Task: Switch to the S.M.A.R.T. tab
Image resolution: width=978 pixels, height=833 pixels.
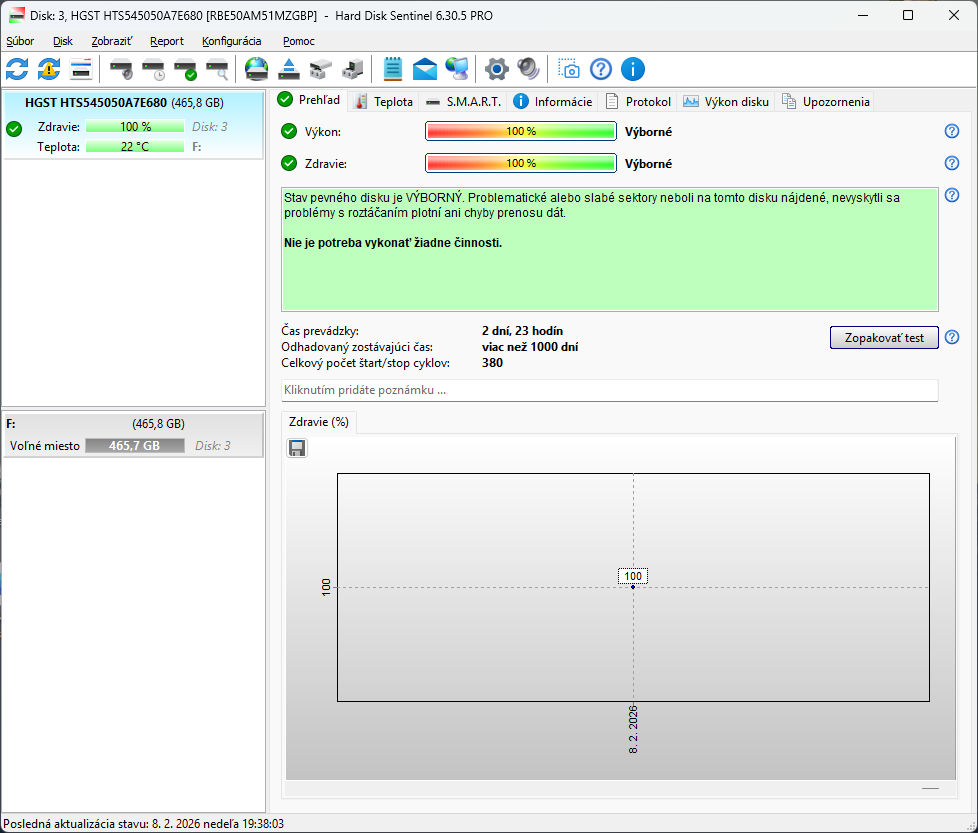Action: 464,102
